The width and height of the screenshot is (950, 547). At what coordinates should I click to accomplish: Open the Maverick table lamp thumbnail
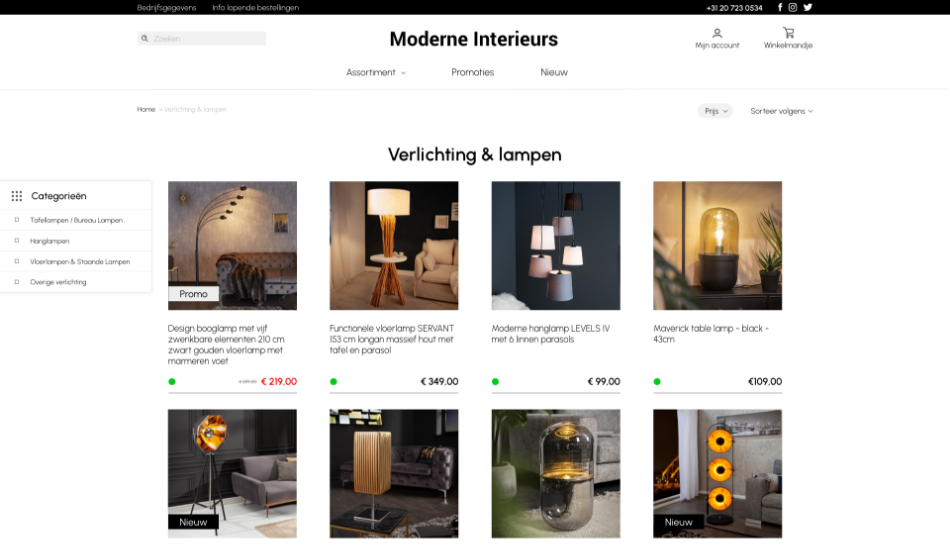[717, 245]
